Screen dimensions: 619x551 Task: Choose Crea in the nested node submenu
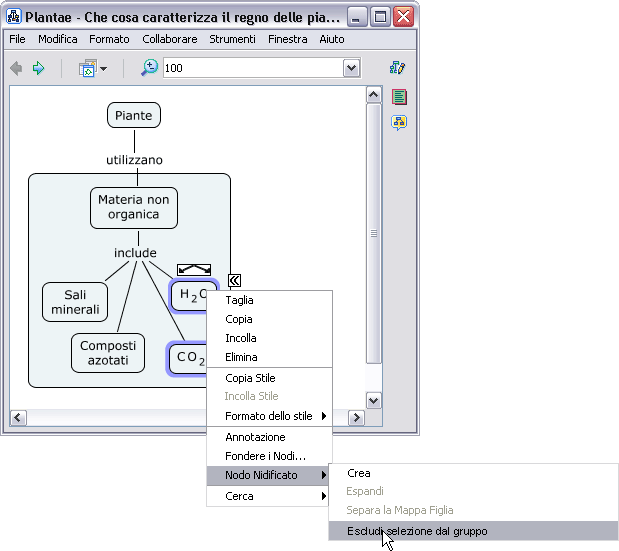click(358, 473)
